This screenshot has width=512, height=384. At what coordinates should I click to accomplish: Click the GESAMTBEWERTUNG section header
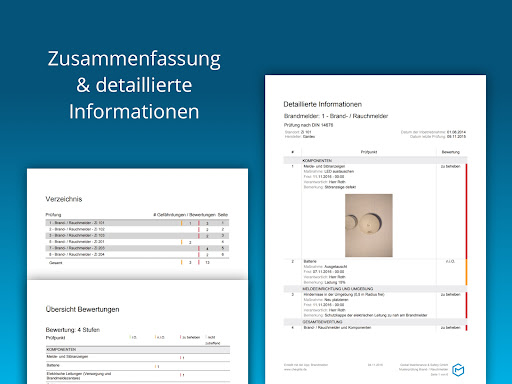pos(375,322)
